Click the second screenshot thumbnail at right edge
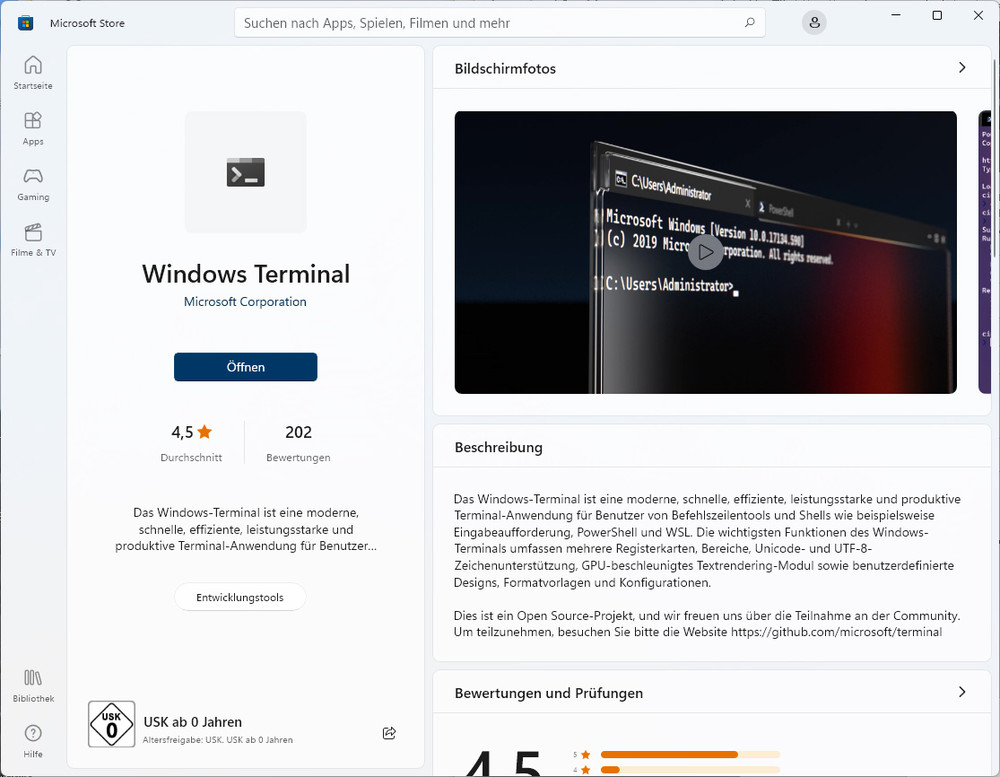Image resolution: width=1000 pixels, height=777 pixels. click(985, 252)
